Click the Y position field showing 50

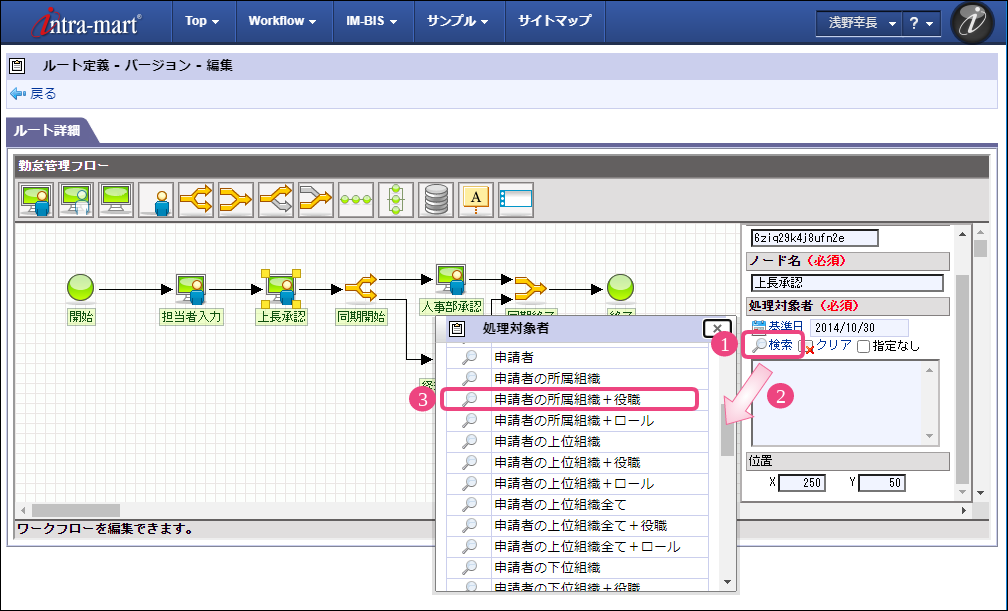pos(881,483)
